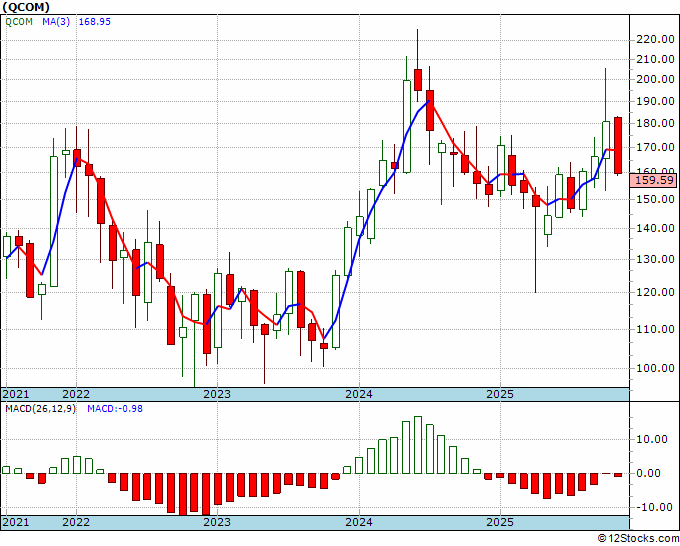Image resolution: width=680 pixels, height=546 pixels.
Task: Click the candlestick with the highest wick above 220
Action: [418, 65]
